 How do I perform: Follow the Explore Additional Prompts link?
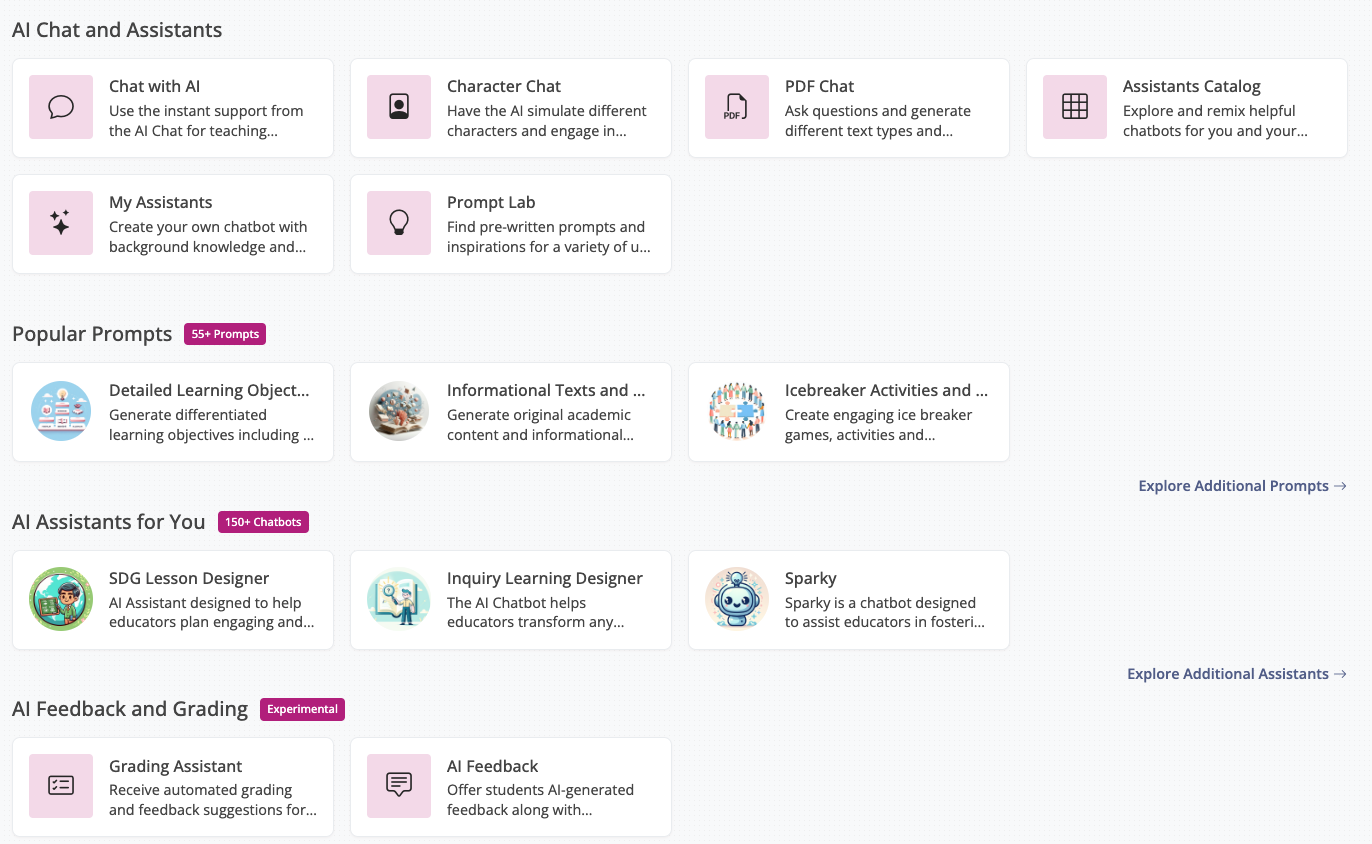coord(1242,486)
